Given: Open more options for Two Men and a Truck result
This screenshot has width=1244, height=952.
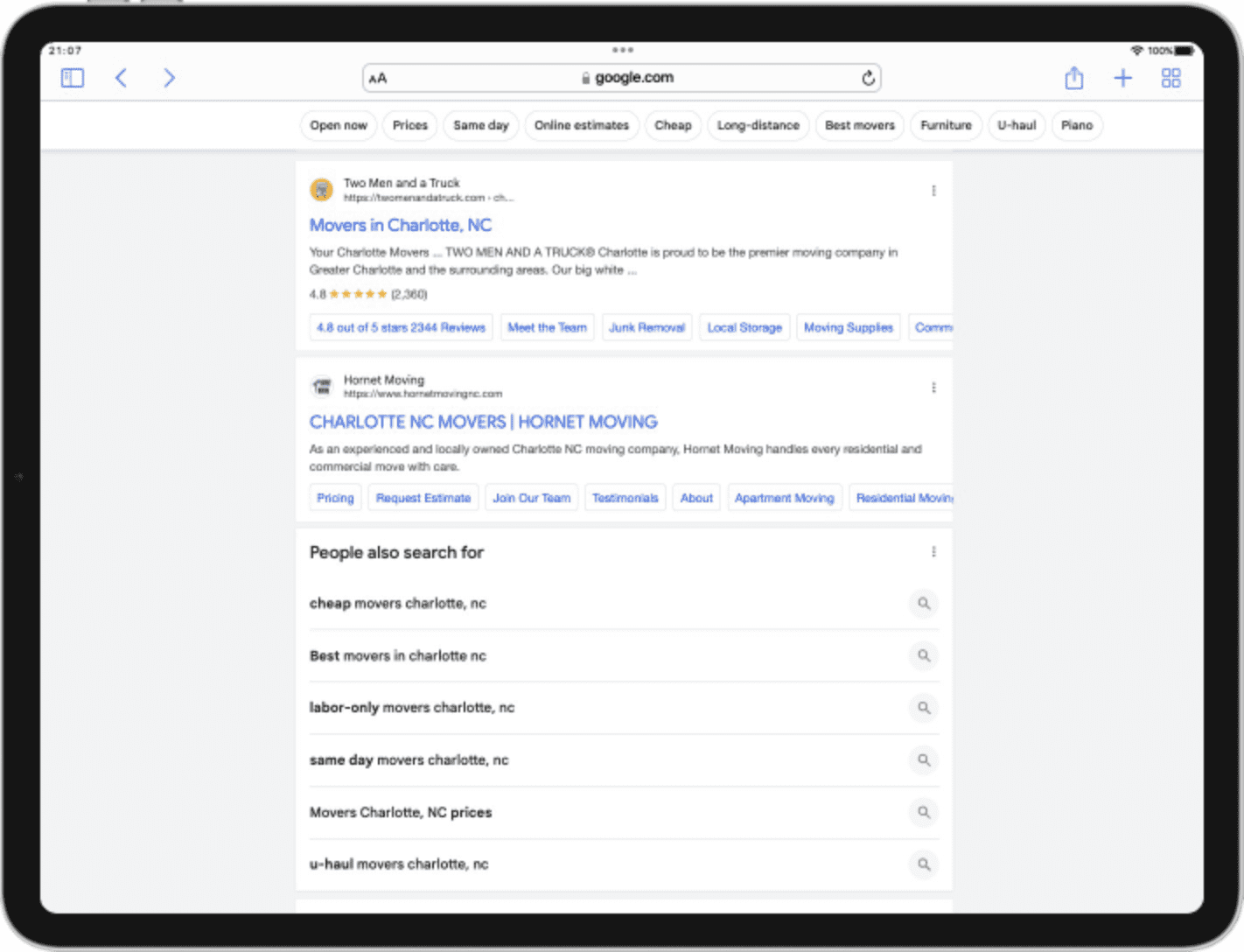Looking at the screenshot, I should click(933, 191).
